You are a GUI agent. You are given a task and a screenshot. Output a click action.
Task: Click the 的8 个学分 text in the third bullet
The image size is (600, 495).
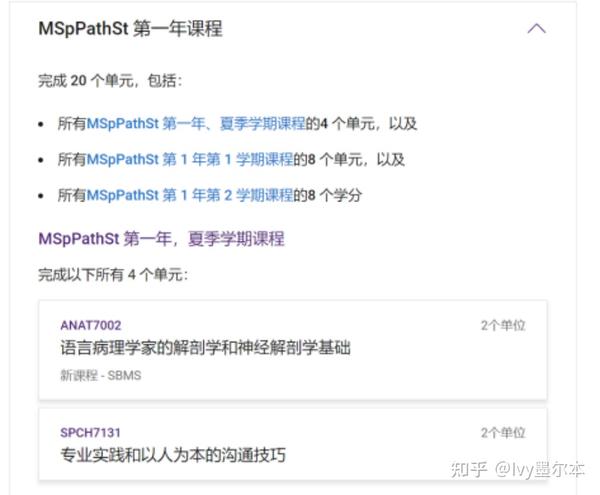pos(328,195)
